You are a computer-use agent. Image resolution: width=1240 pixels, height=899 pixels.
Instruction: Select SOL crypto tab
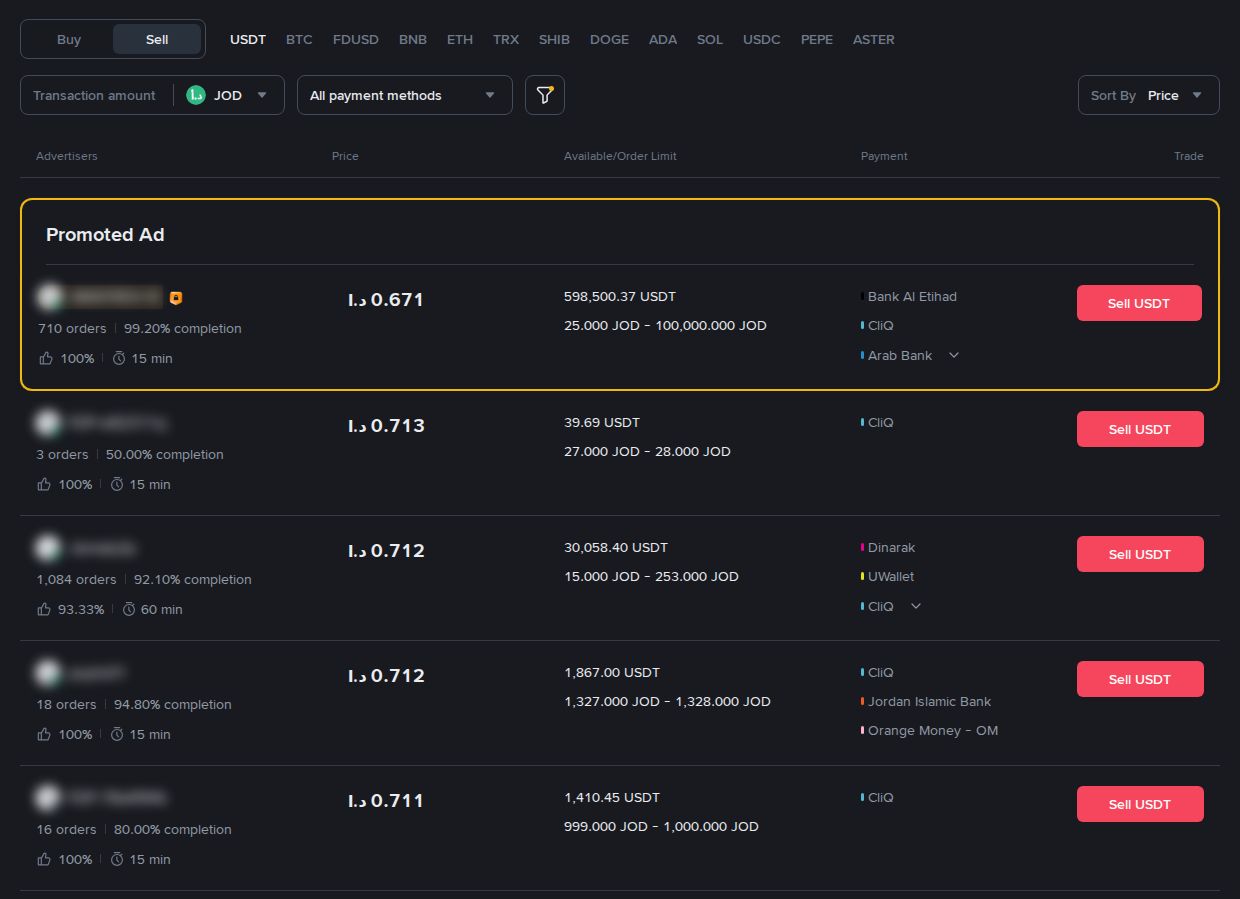tap(710, 40)
